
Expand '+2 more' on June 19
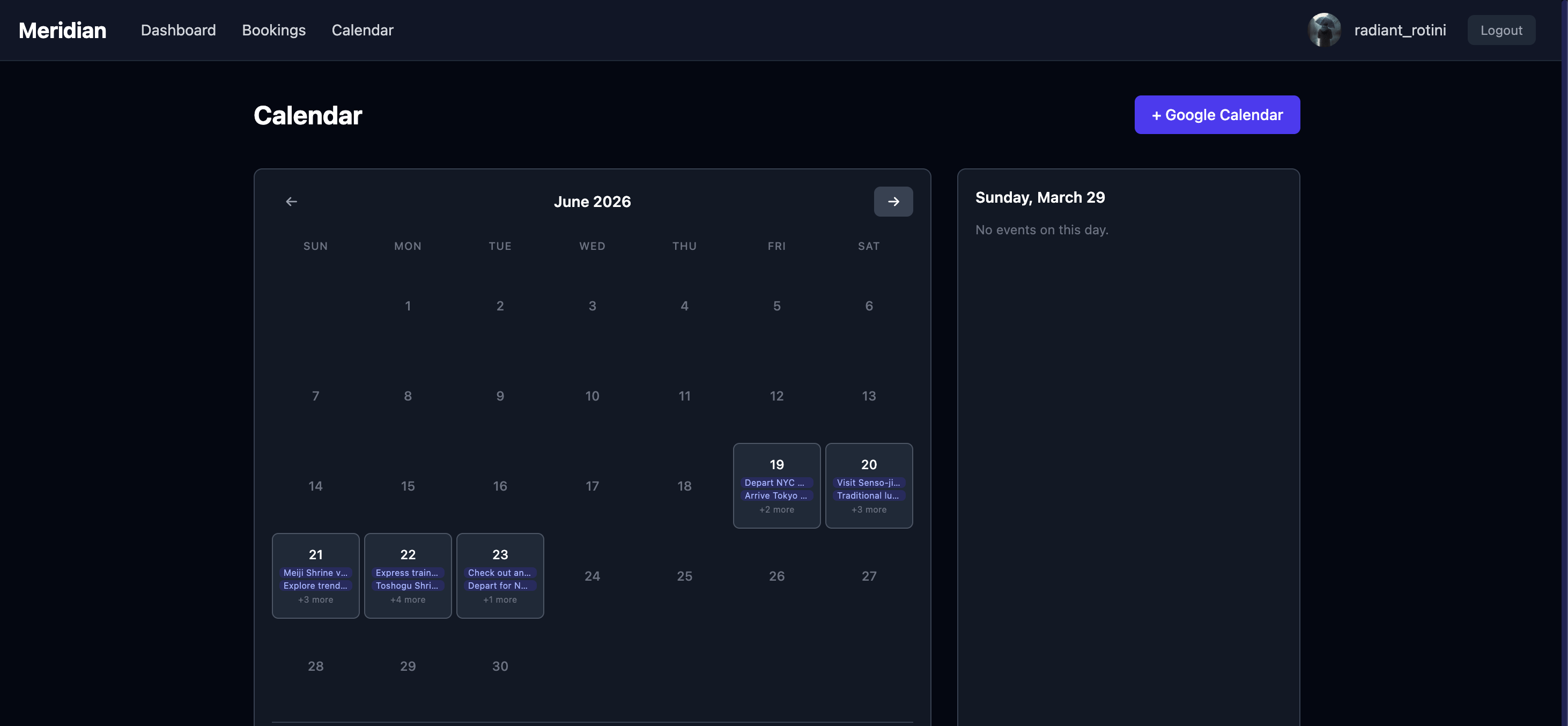coord(776,509)
